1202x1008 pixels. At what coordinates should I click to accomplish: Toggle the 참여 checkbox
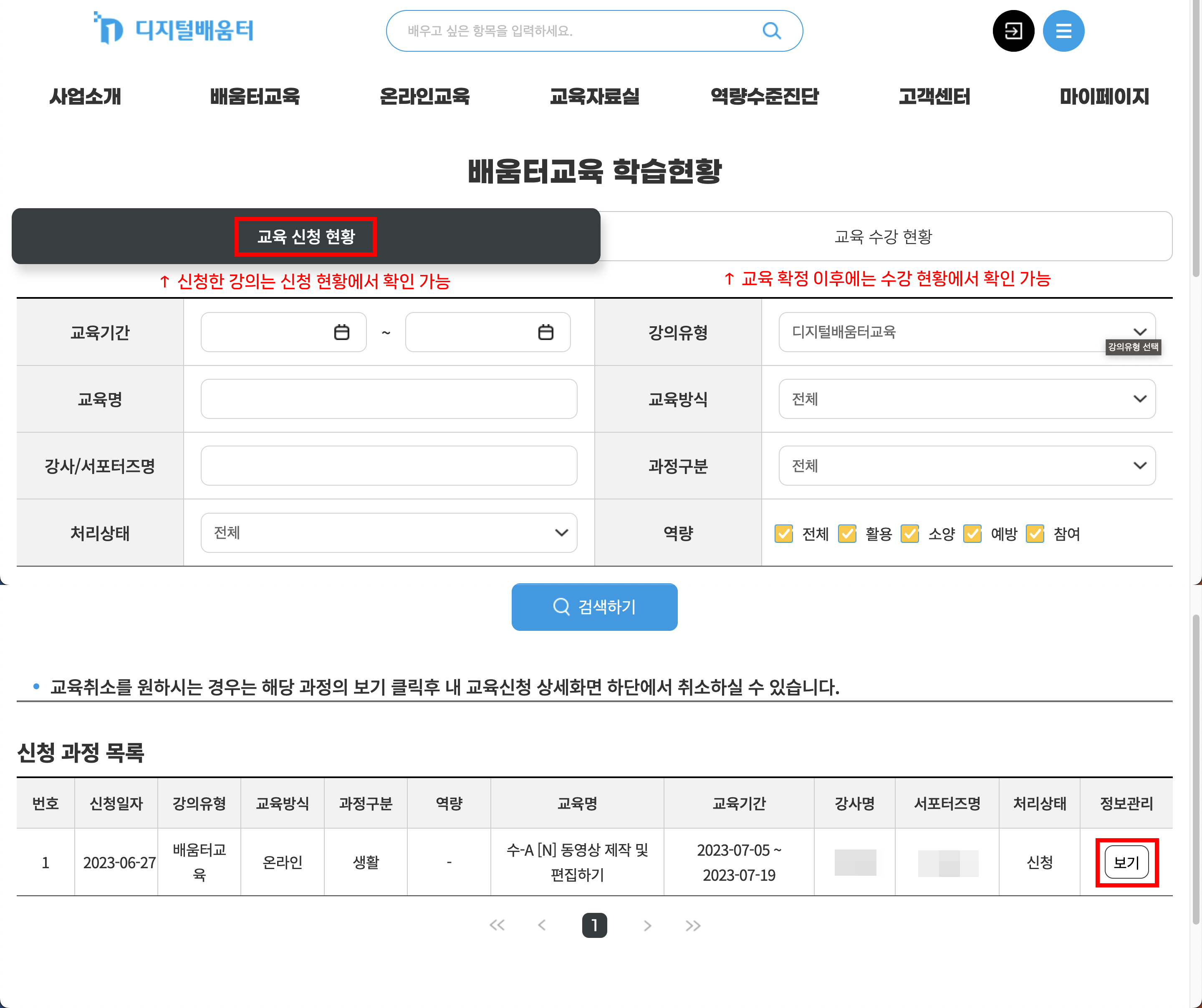click(1035, 533)
